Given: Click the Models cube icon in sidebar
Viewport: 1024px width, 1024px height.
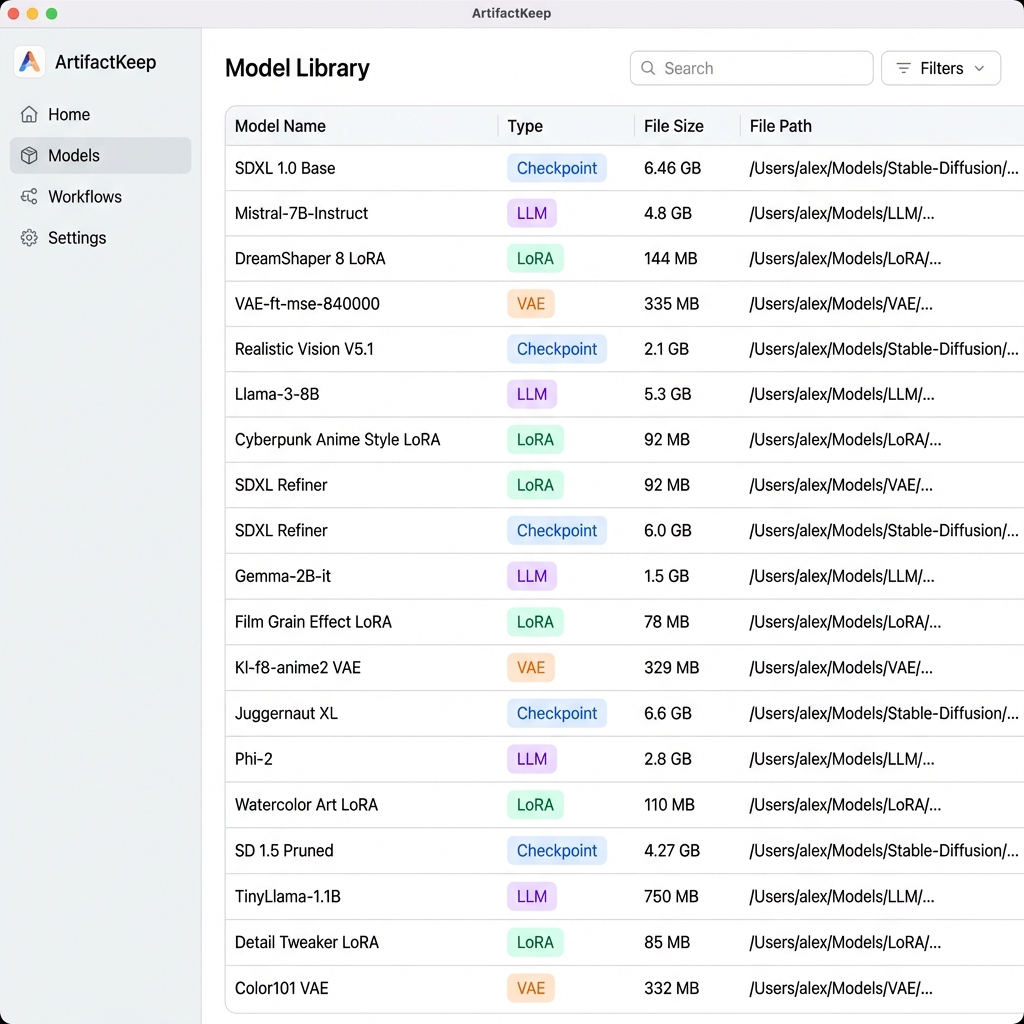Looking at the screenshot, I should (x=30, y=156).
